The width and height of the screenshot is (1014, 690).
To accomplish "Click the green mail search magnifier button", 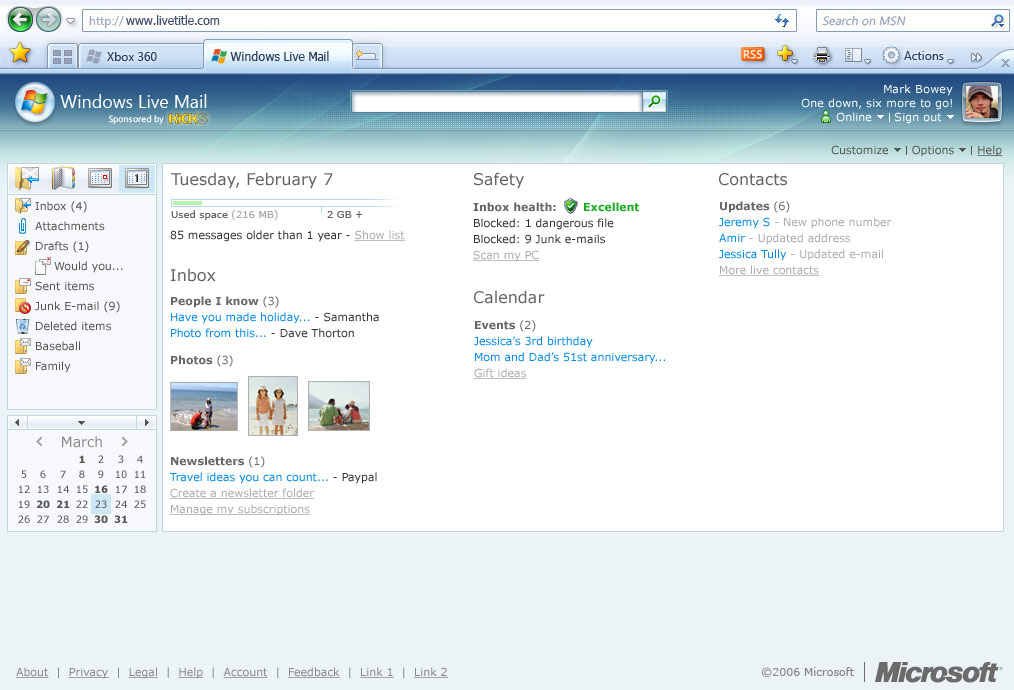I will (x=654, y=101).
